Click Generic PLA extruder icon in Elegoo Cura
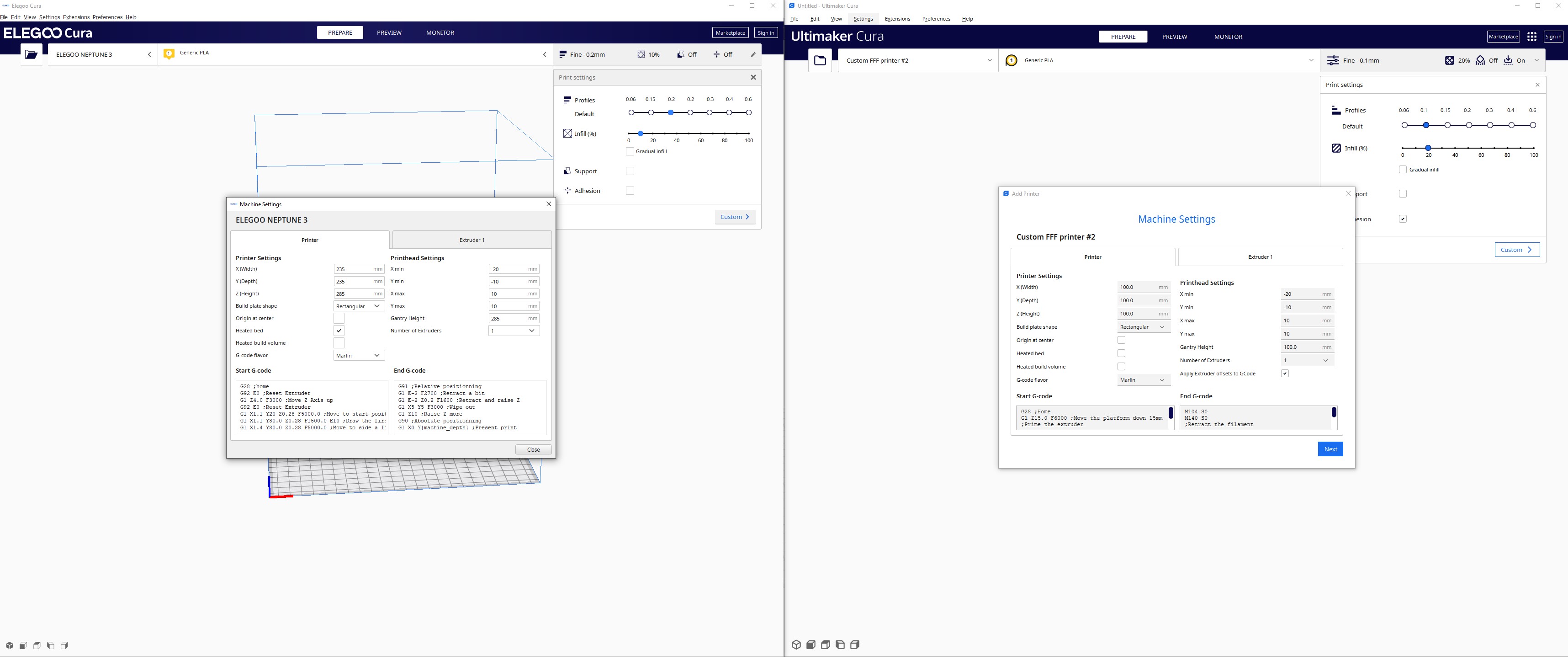The image size is (1568, 657). 169,53
